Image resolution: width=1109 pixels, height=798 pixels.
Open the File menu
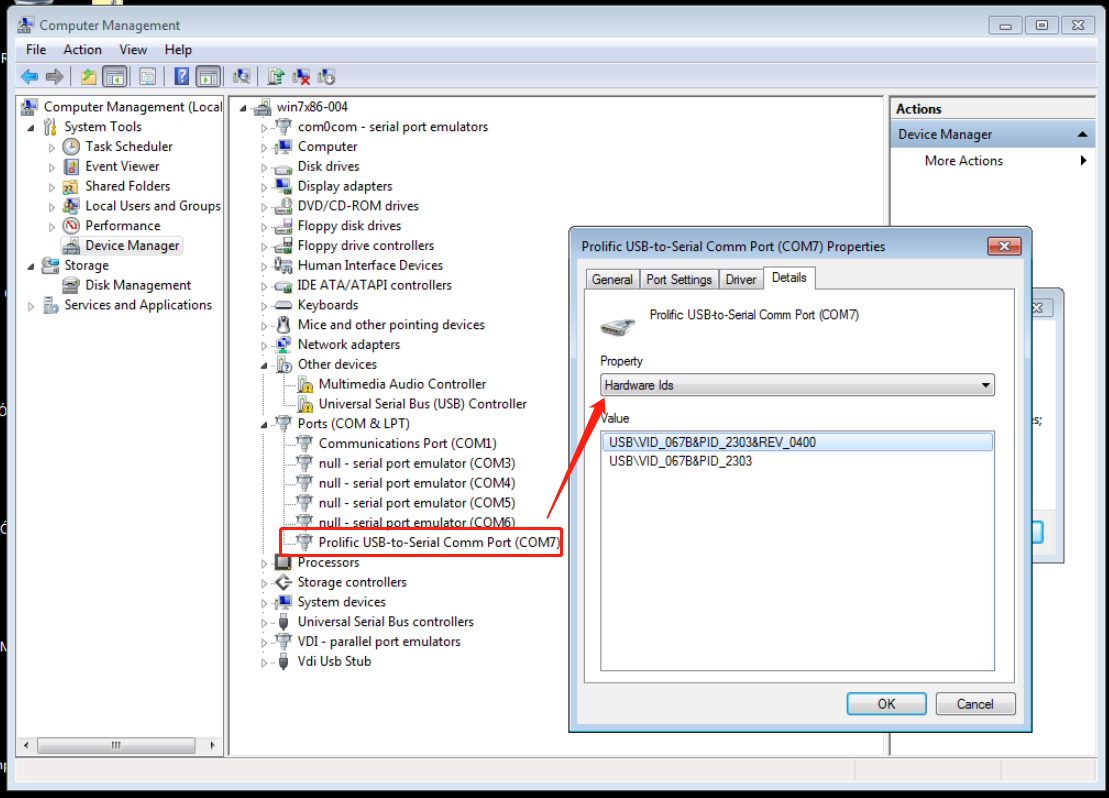[x=36, y=50]
